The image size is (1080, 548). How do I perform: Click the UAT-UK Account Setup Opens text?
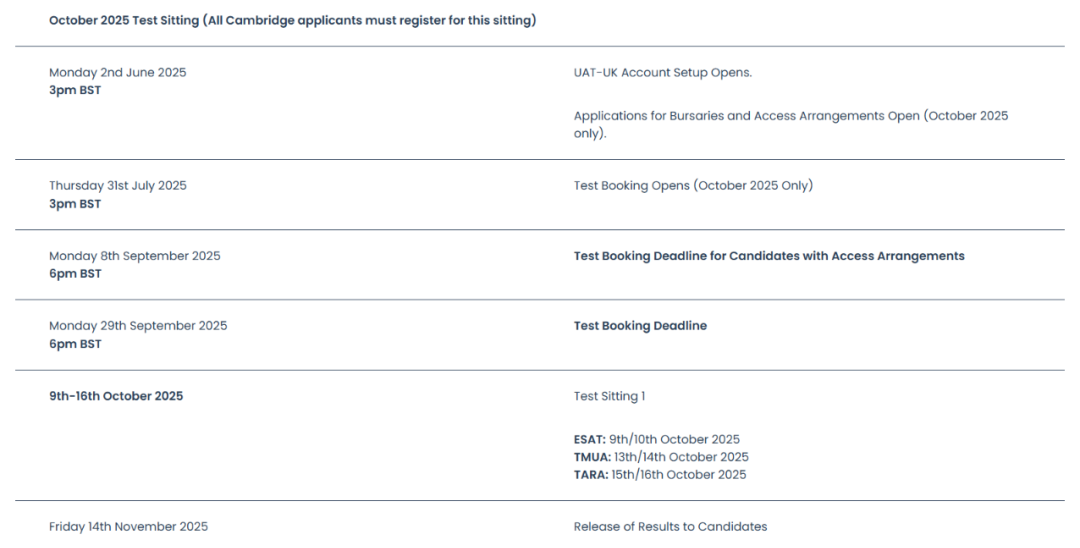663,72
